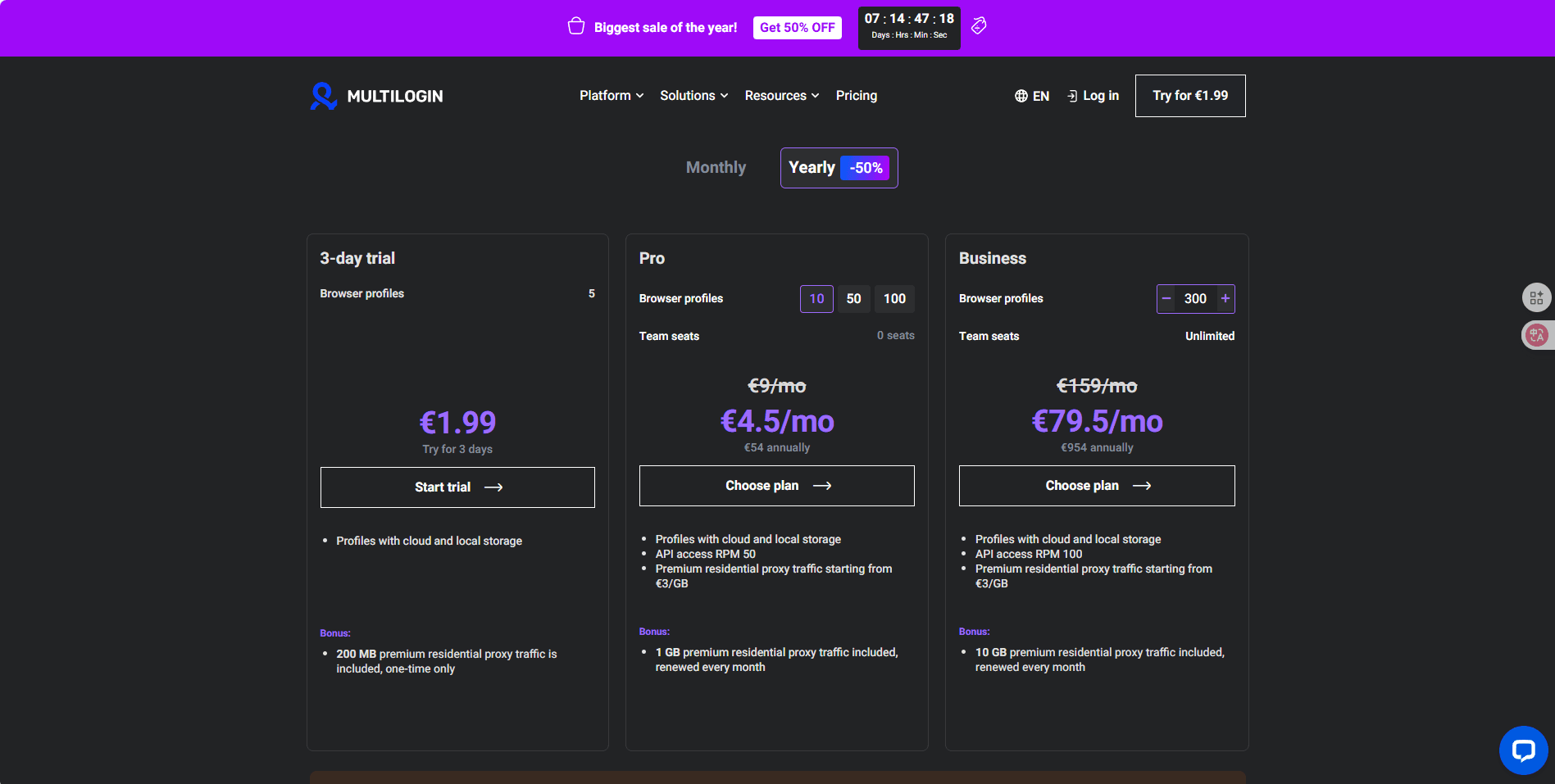Click the Log in arrow icon
The image size is (1555, 784).
(x=1072, y=96)
